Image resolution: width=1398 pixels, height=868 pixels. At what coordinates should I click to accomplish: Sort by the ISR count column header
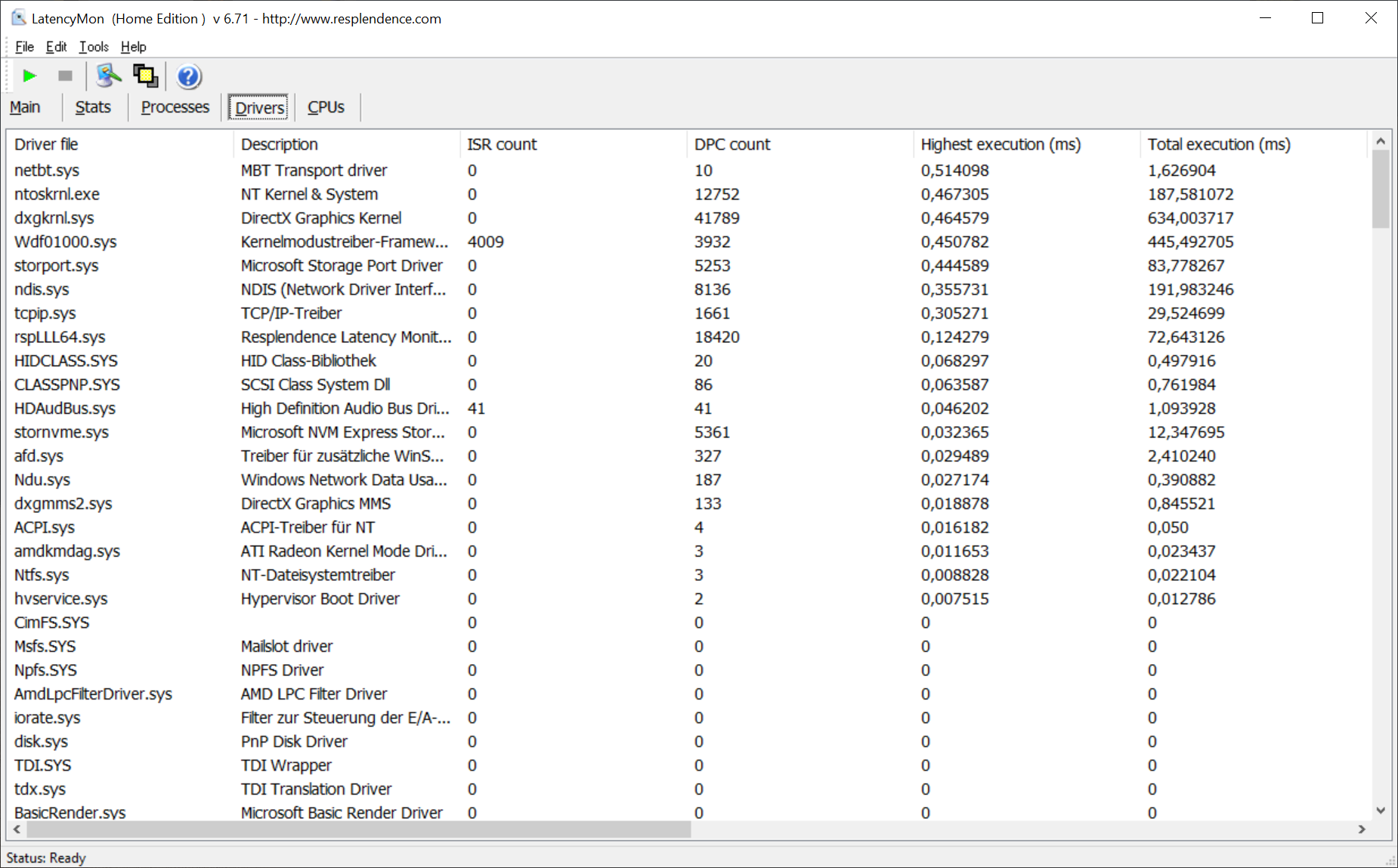(x=574, y=144)
